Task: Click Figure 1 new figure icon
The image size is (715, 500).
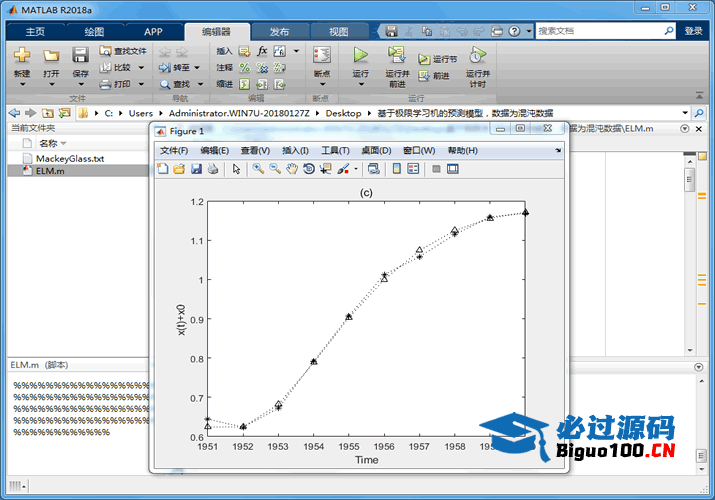Action: tap(162, 169)
